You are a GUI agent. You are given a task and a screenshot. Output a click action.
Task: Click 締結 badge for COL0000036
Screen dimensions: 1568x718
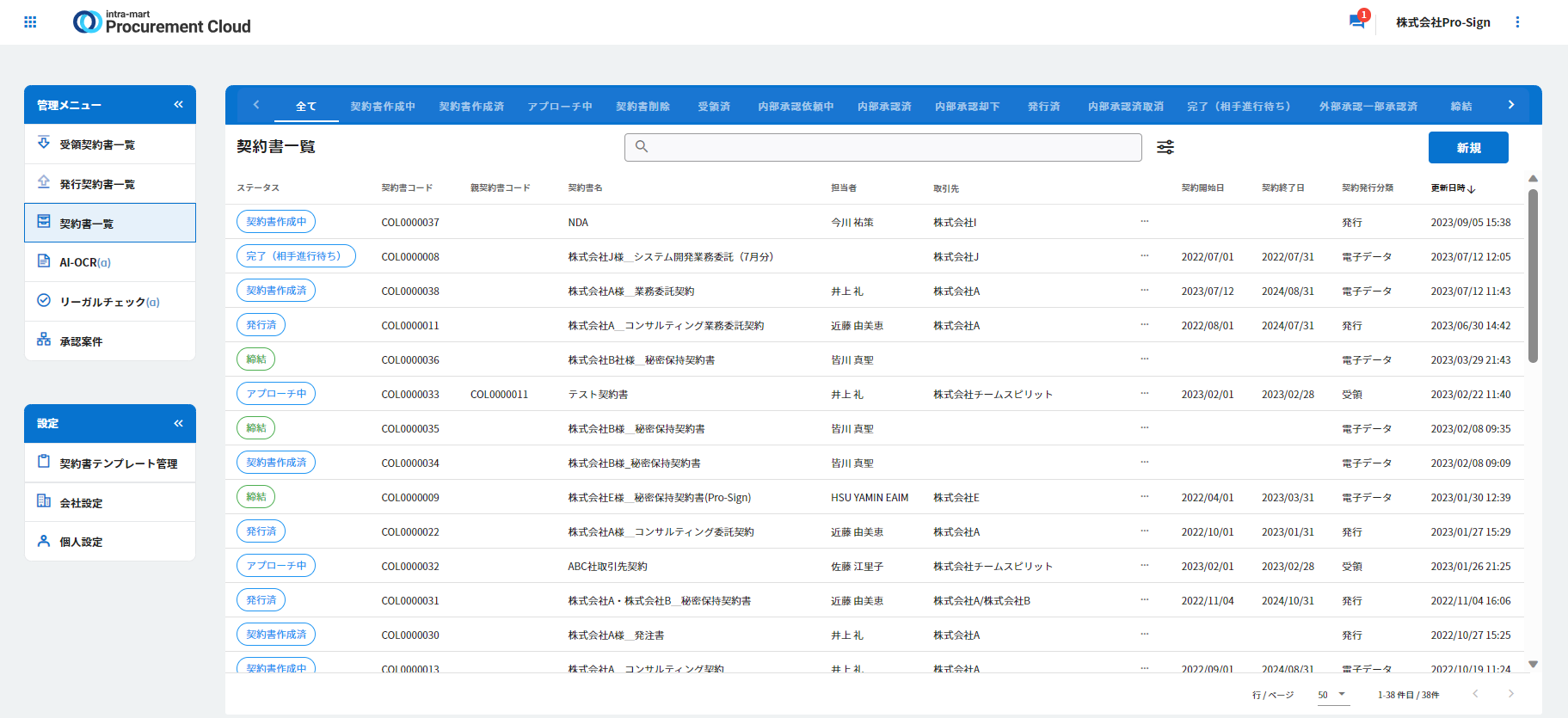pyautogui.click(x=255, y=359)
